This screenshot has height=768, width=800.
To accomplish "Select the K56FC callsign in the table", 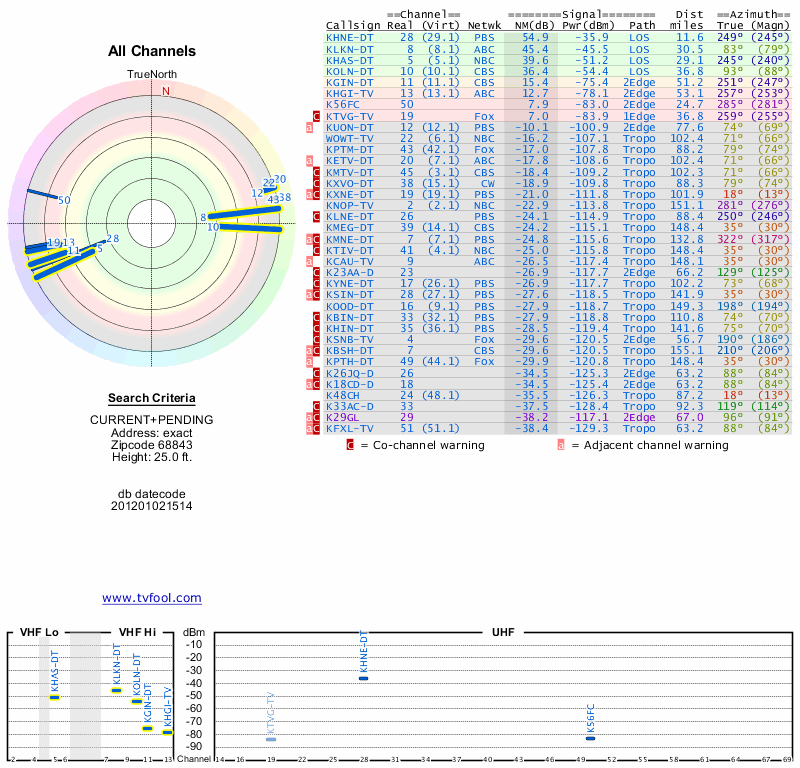I will tap(342, 105).
